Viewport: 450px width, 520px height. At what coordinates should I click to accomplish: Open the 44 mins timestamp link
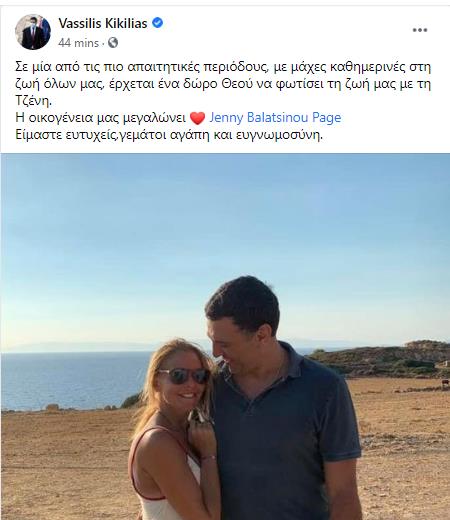click(78, 43)
